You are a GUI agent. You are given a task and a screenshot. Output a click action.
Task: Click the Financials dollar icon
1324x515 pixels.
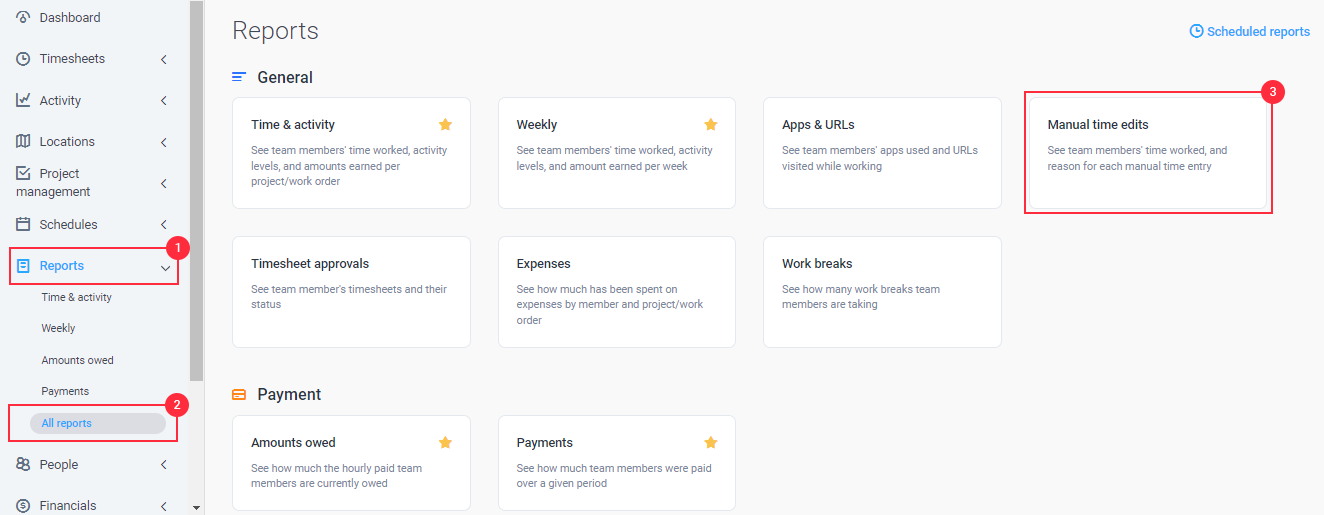[23, 505]
